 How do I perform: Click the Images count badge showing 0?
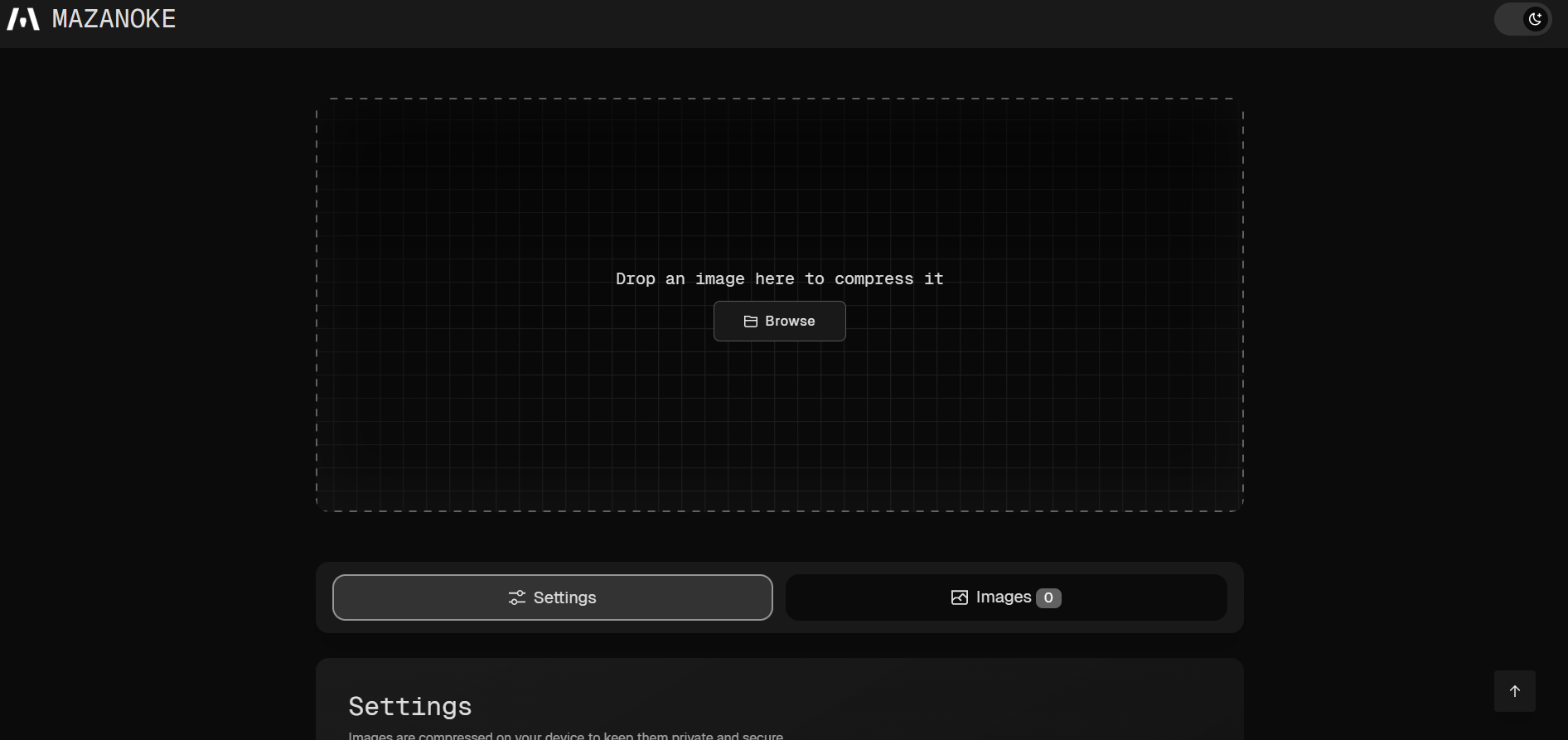(1048, 597)
